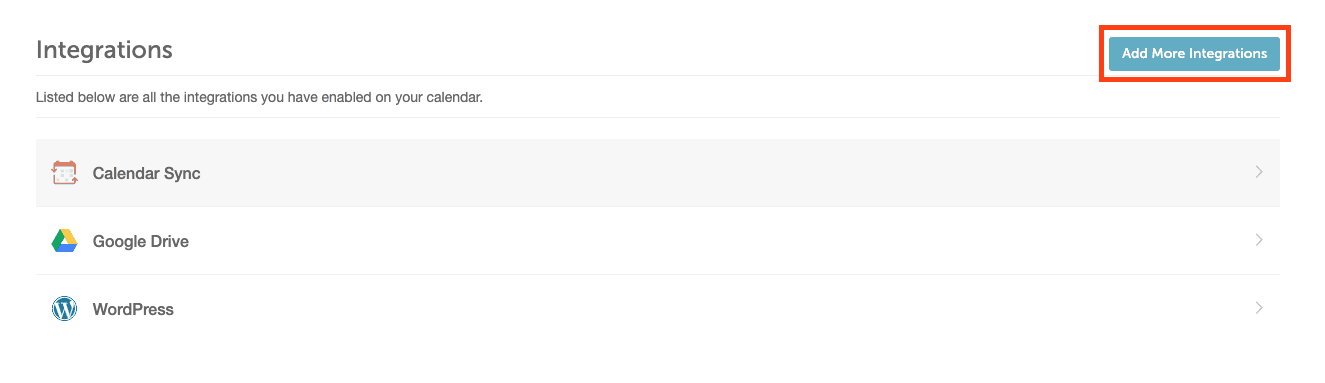Click the word 'Integrations' on the teal button
This screenshot has height=383, width=1325.
[1228, 53]
